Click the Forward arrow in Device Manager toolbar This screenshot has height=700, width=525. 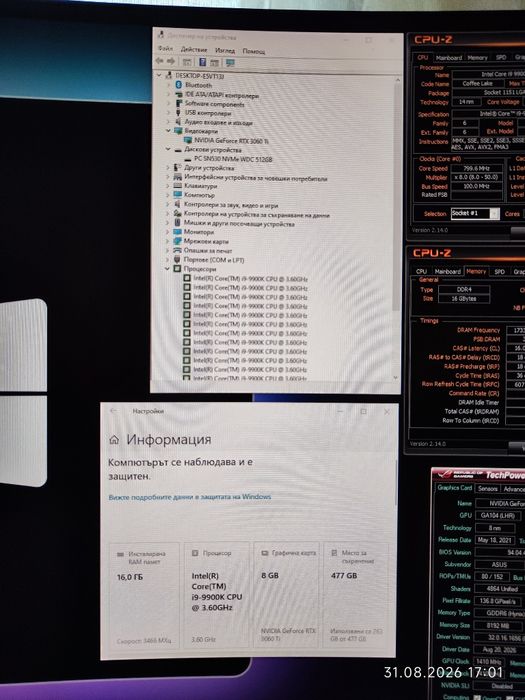(x=171, y=61)
